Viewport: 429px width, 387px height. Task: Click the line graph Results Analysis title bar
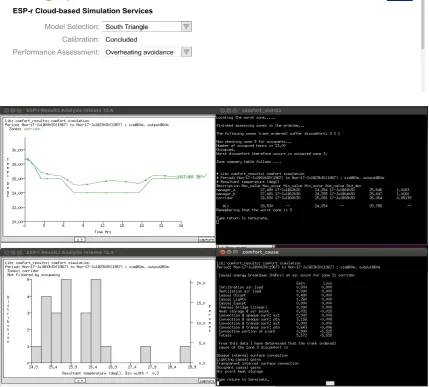(x=108, y=110)
